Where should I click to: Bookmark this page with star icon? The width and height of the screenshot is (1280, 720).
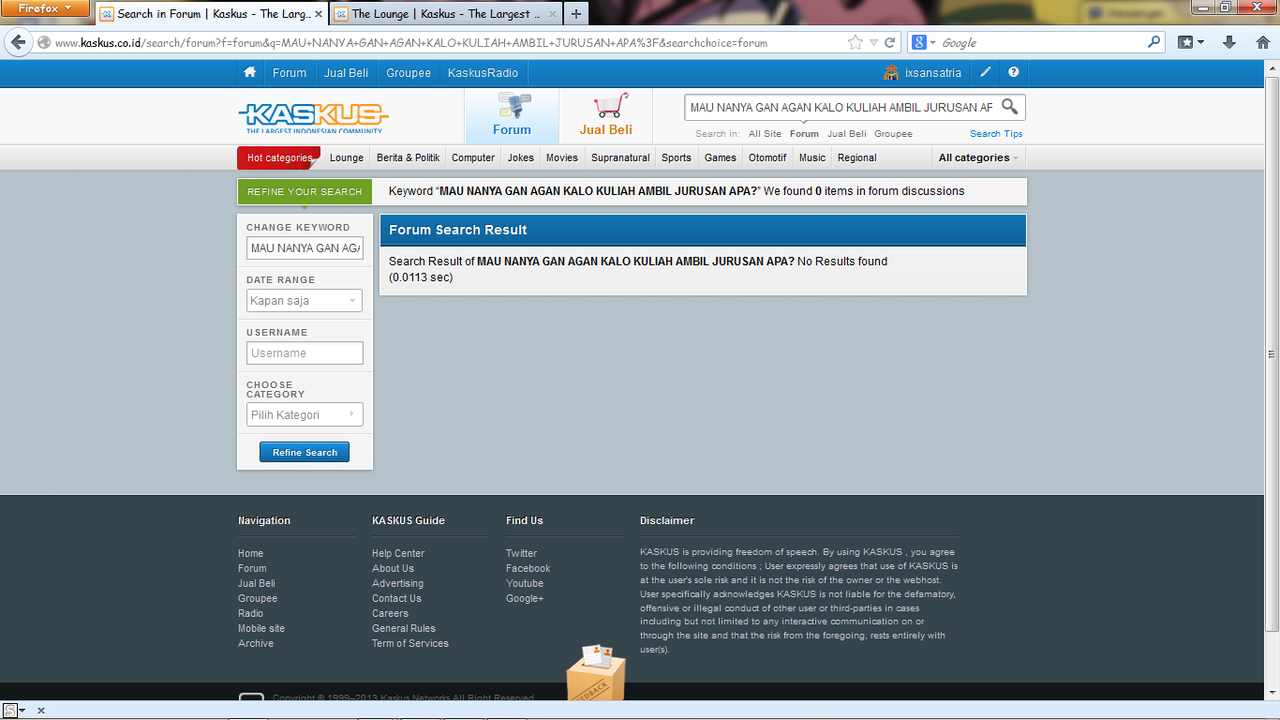click(x=855, y=42)
